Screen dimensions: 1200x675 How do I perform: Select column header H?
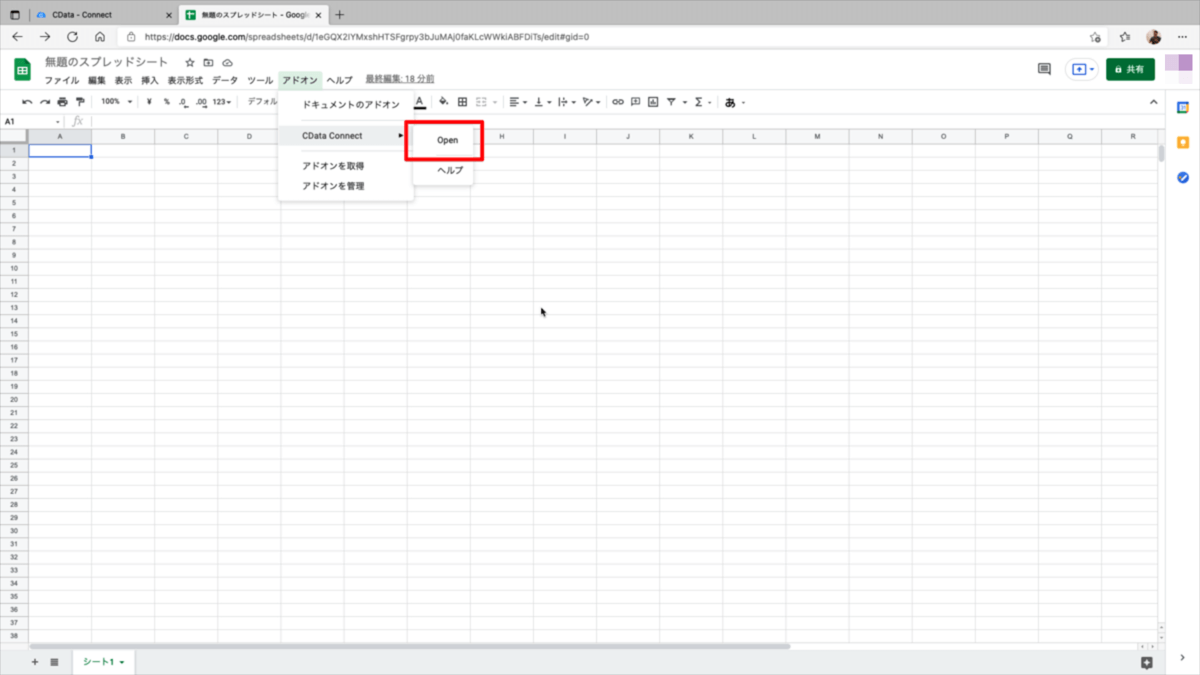501,136
